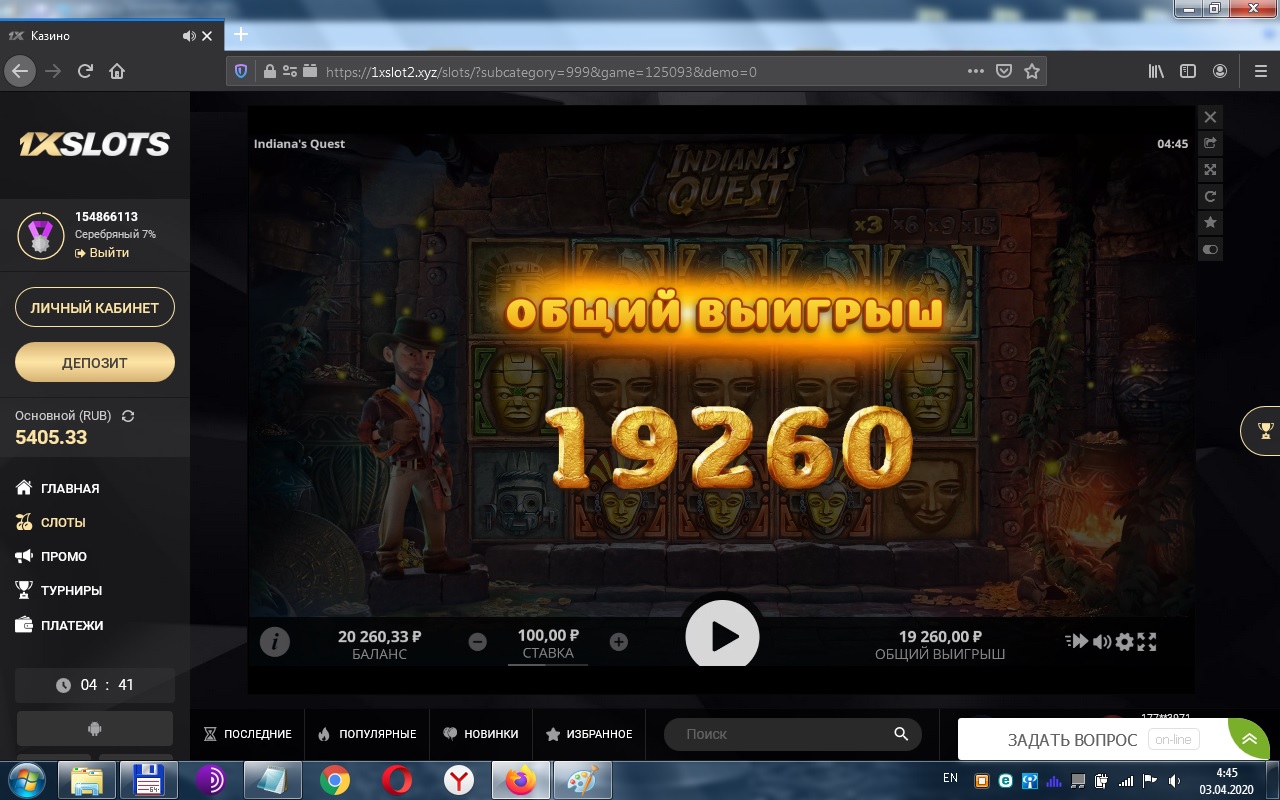The image size is (1280, 800).
Task: Open the game info paytable icon
Action: click(275, 642)
